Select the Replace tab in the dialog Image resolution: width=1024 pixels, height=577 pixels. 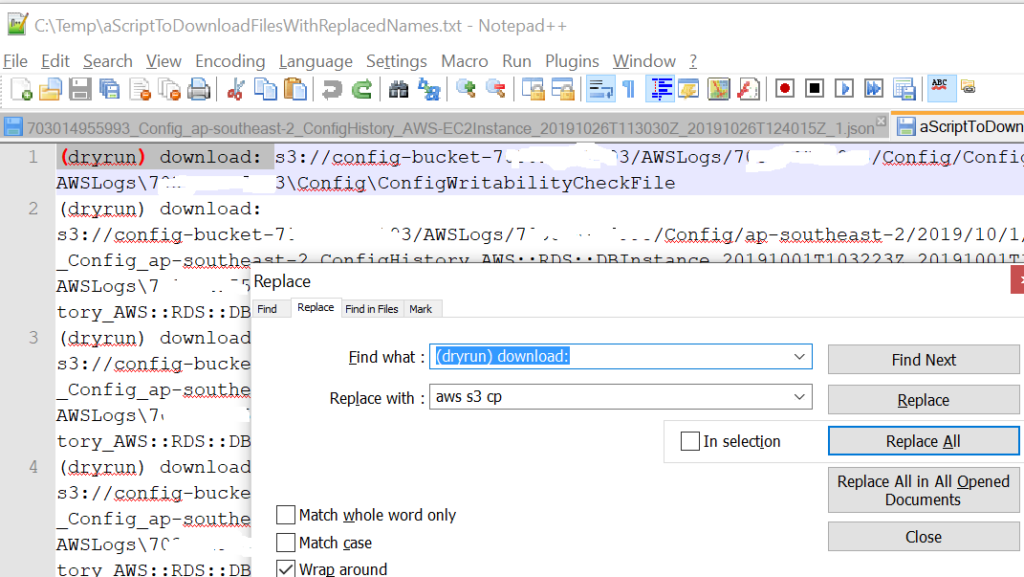(x=315, y=307)
